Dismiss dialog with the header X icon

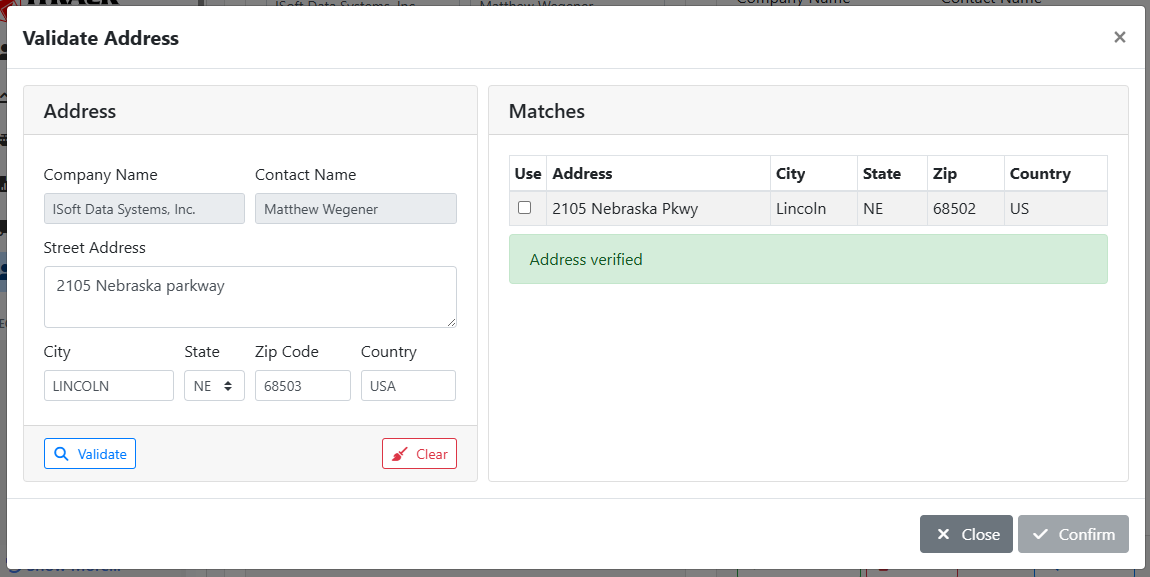click(1119, 38)
